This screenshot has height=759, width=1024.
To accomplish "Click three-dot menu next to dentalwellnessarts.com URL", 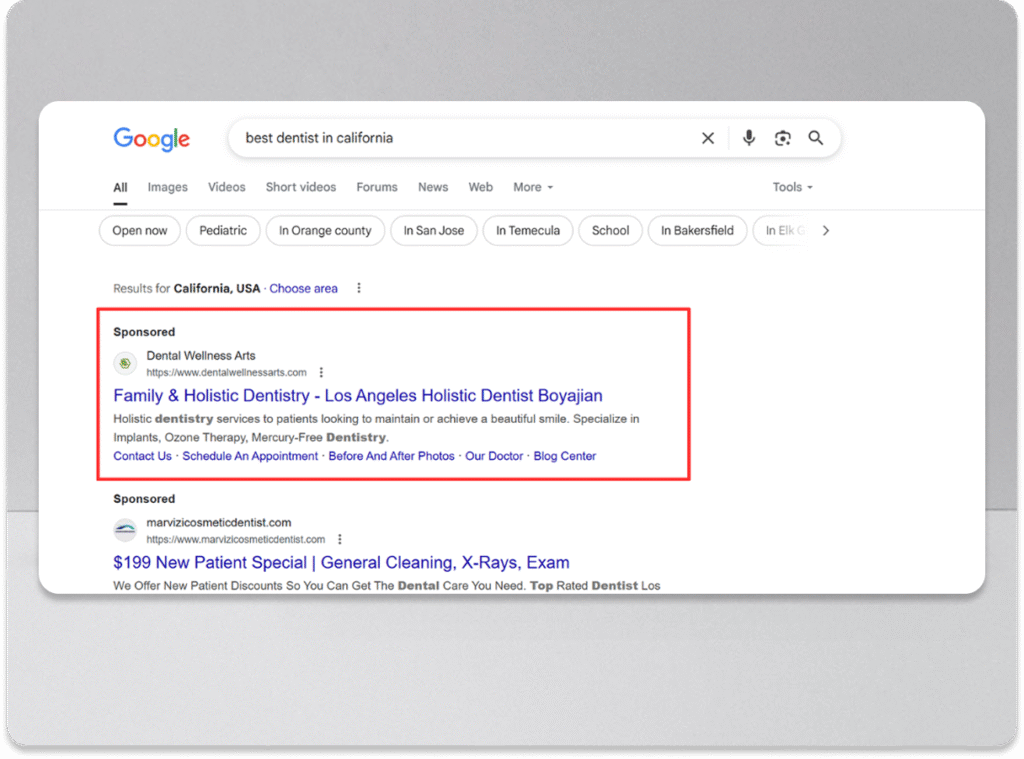I will [x=321, y=373].
